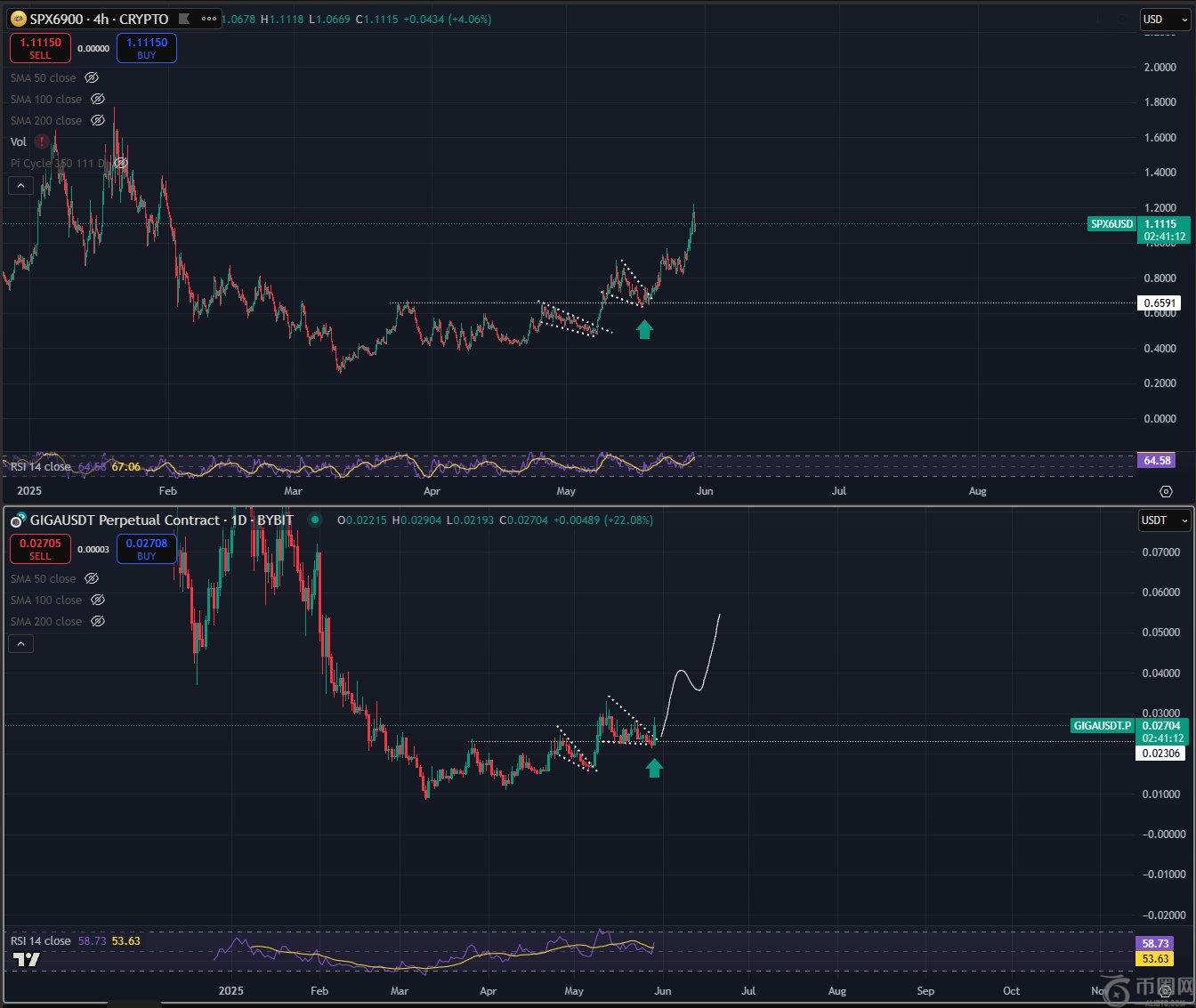Click the TradingView logo at bottom left
Viewport: 1196px width, 1008px height.
pos(27,959)
